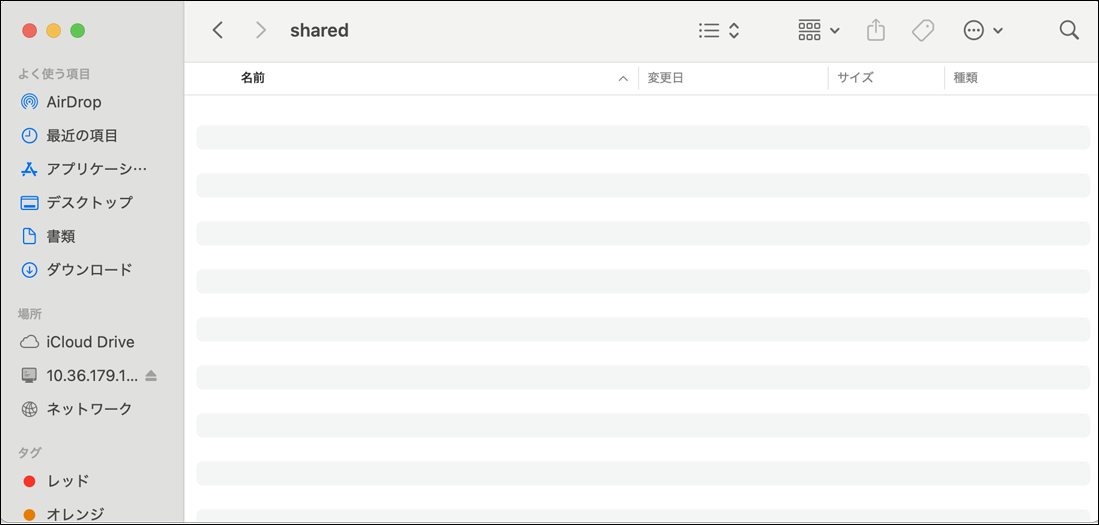Viewport: 1099px width, 525px height.
Task: Sort by 変更日 column header
Action: pyautogui.click(x=665, y=78)
